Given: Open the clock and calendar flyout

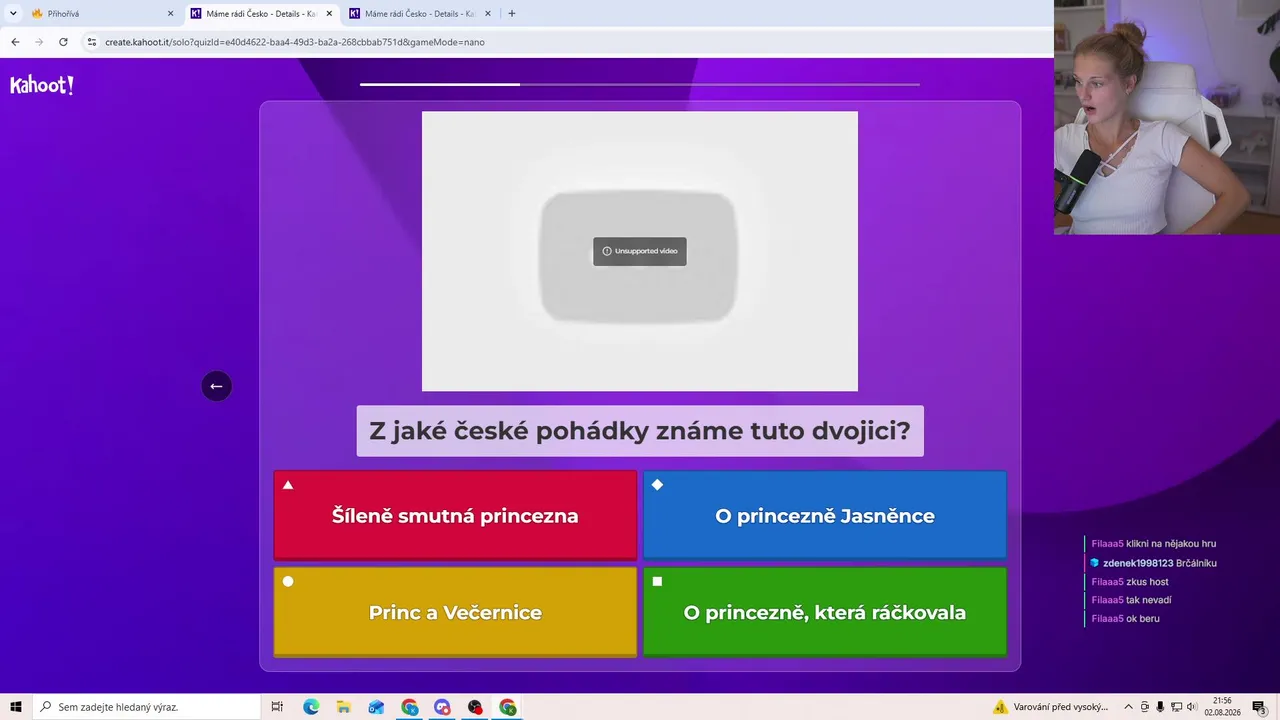Looking at the screenshot, I should coord(1223,707).
